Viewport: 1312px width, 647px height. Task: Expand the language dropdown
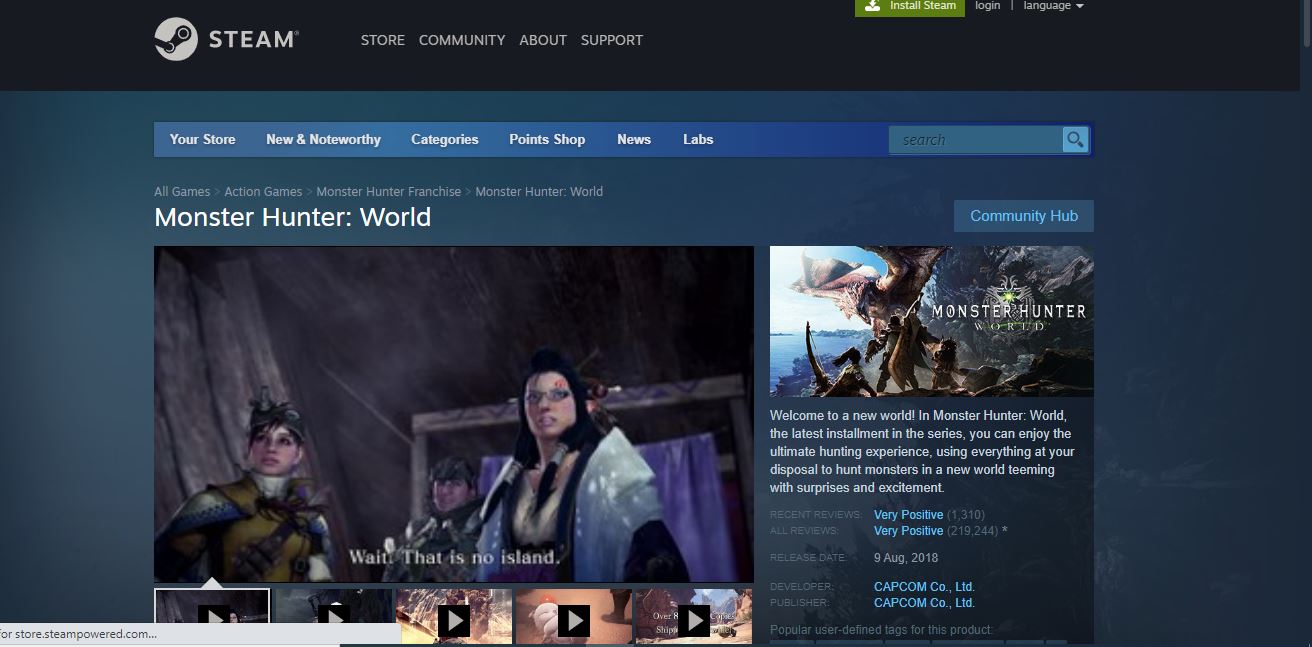point(1053,6)
